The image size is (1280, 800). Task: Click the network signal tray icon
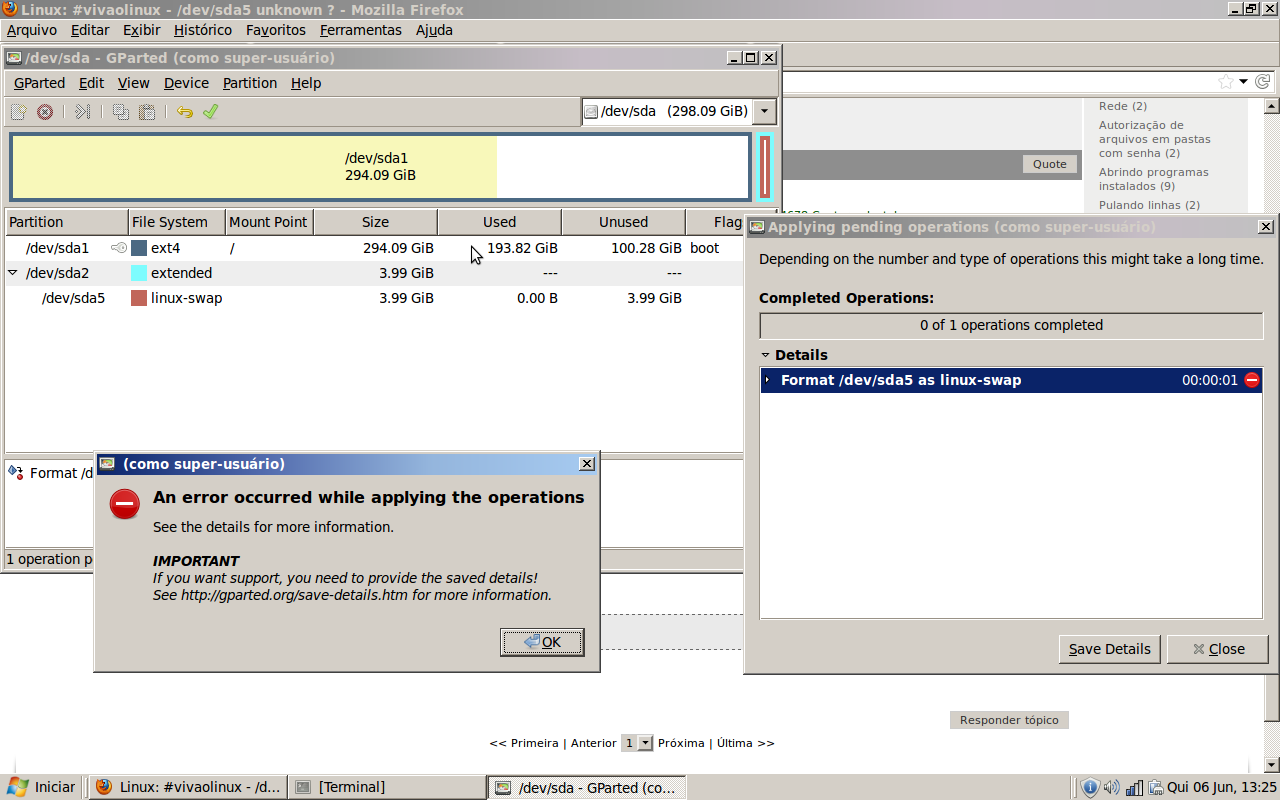1134,788
